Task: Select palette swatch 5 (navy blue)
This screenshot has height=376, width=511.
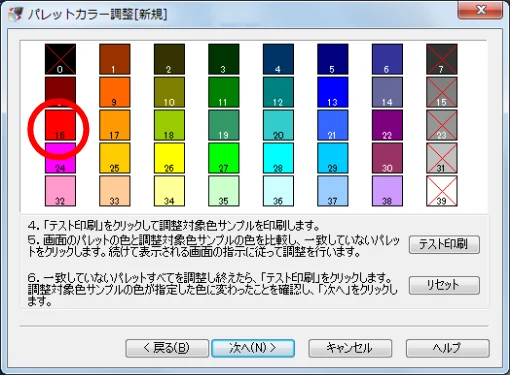Action: tap(333, 59)
